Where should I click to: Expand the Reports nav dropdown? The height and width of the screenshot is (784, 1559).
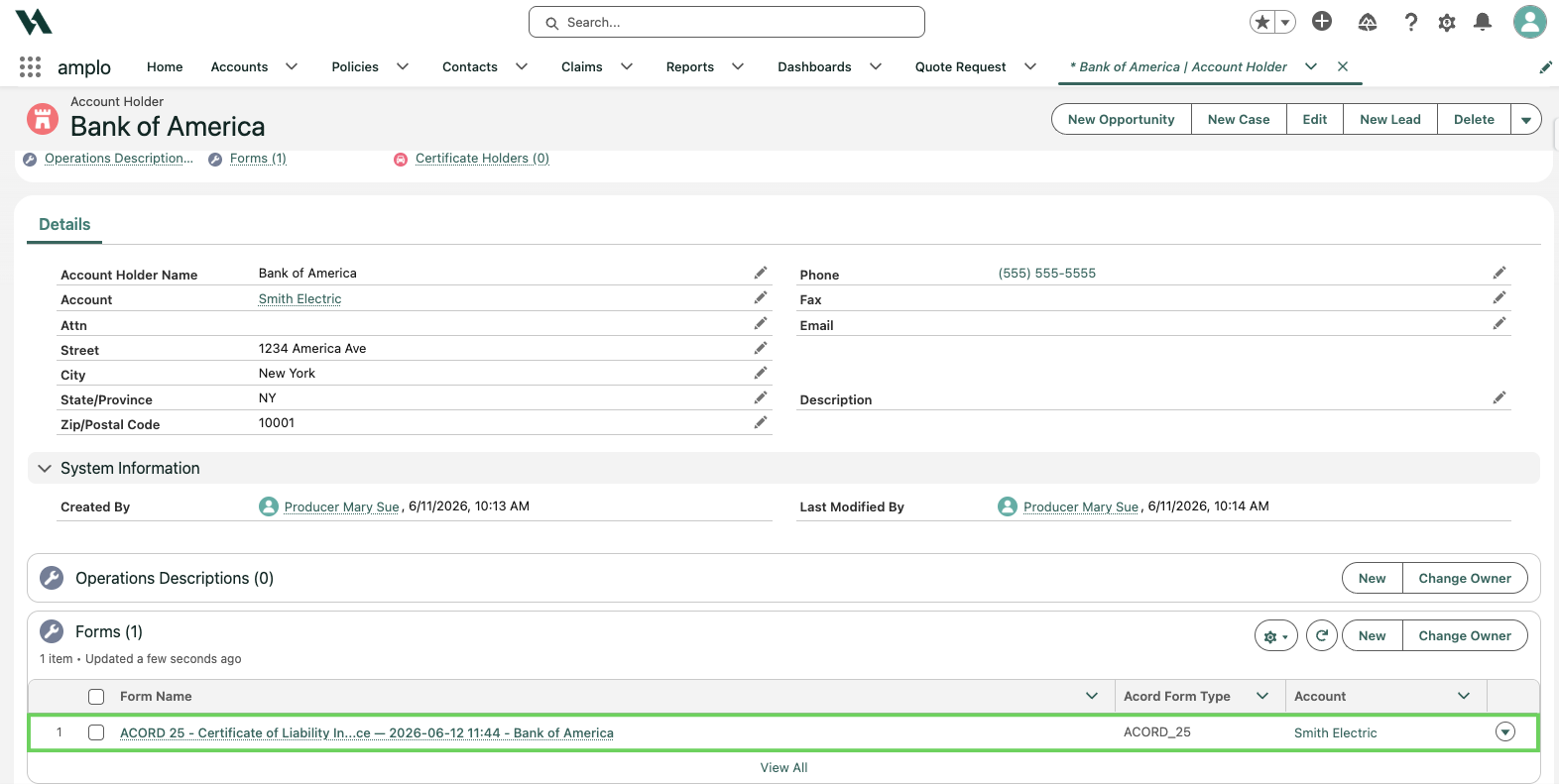tap(738, 66)
